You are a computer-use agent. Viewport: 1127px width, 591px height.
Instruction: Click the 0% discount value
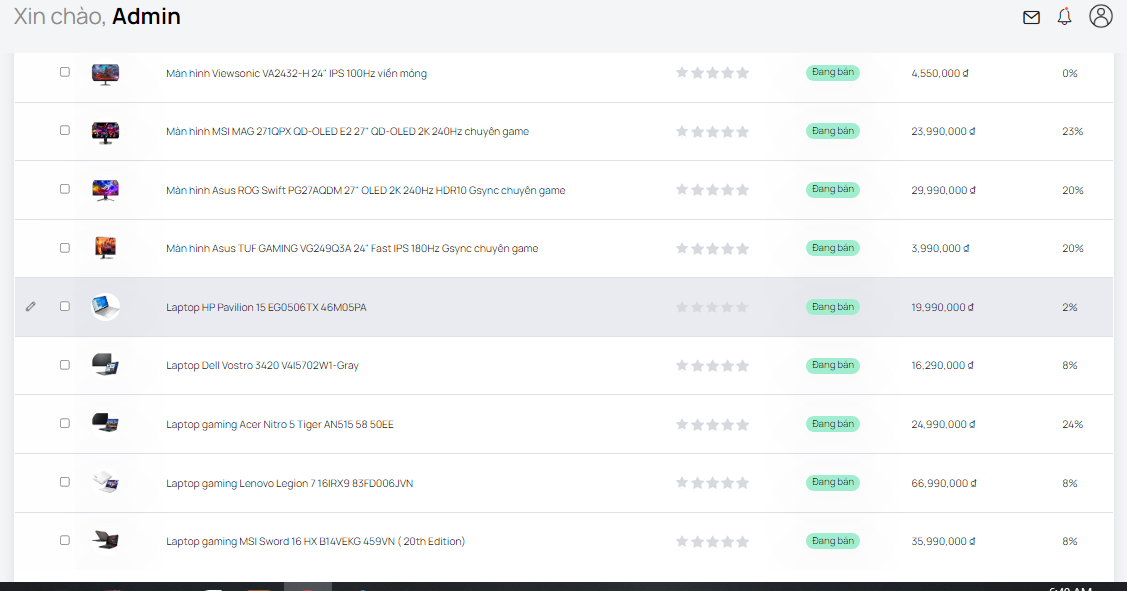(1070, 73)
